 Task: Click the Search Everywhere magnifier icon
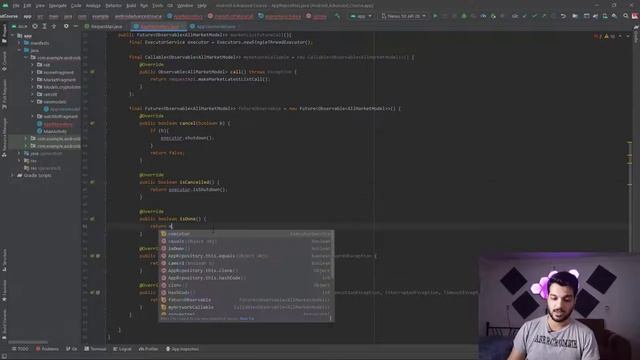(x=625, y=16)
